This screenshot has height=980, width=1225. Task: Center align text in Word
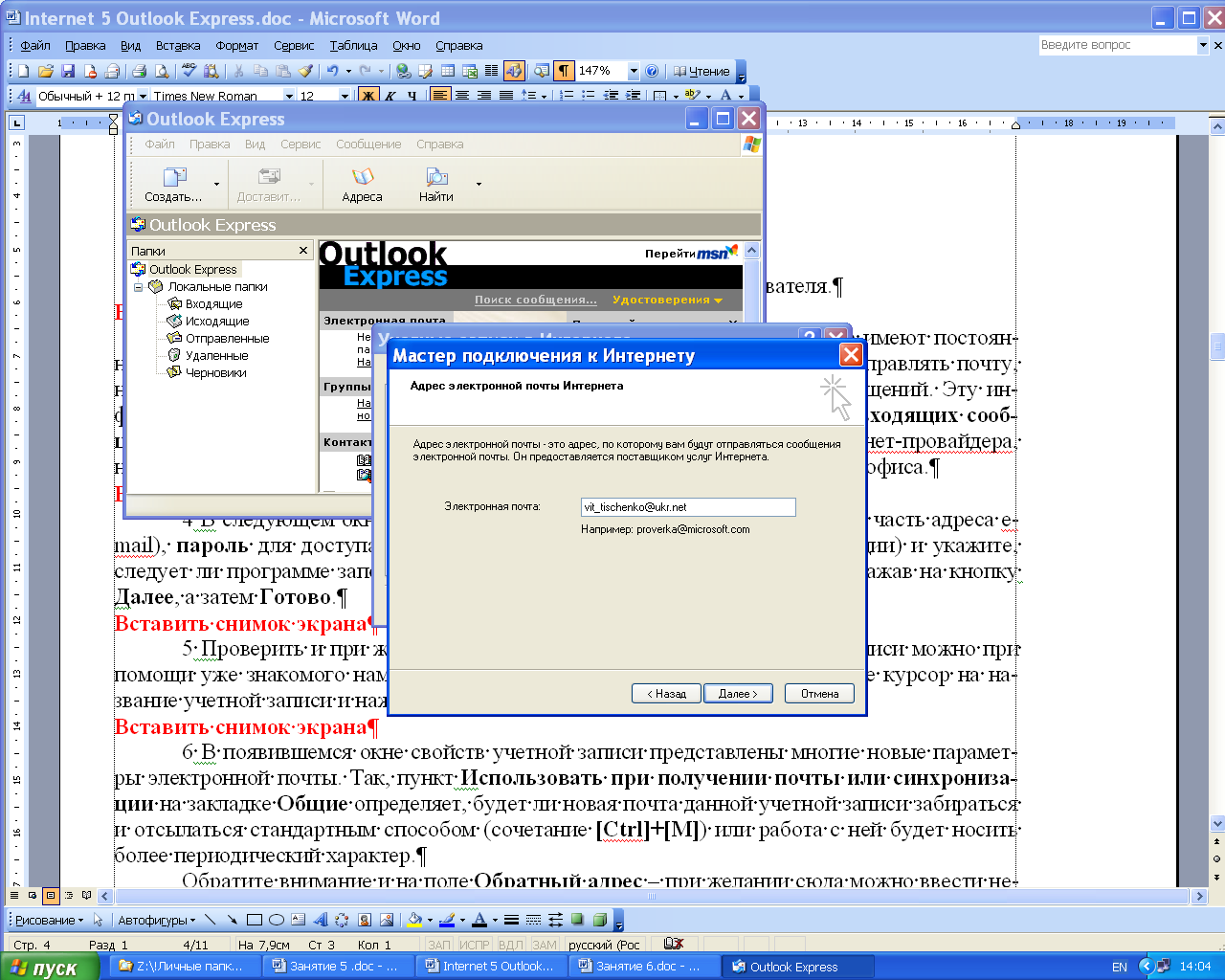pyautogui.click(x=462, y=96)
